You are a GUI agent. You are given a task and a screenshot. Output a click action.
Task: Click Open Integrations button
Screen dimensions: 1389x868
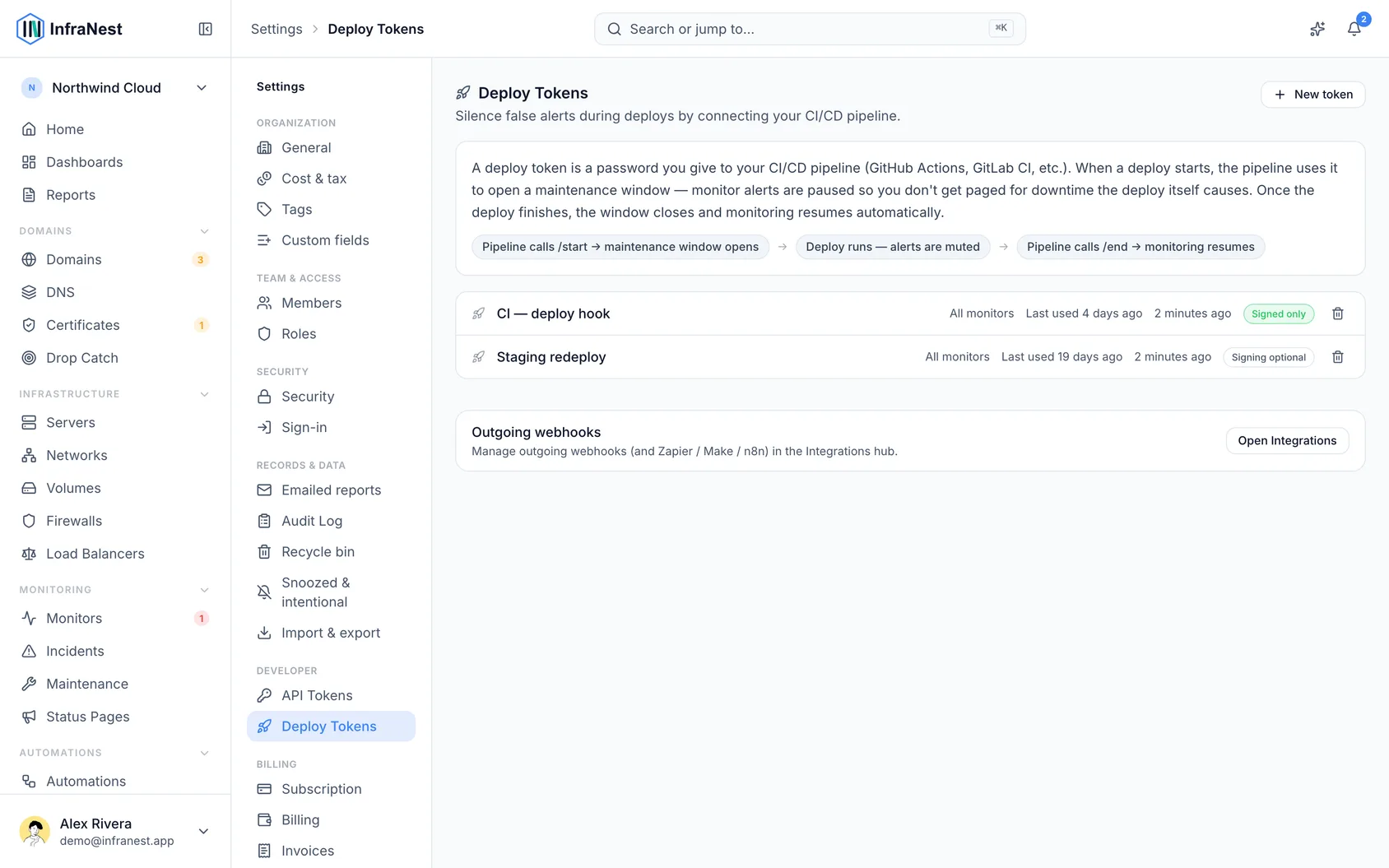pos(1287,441)
